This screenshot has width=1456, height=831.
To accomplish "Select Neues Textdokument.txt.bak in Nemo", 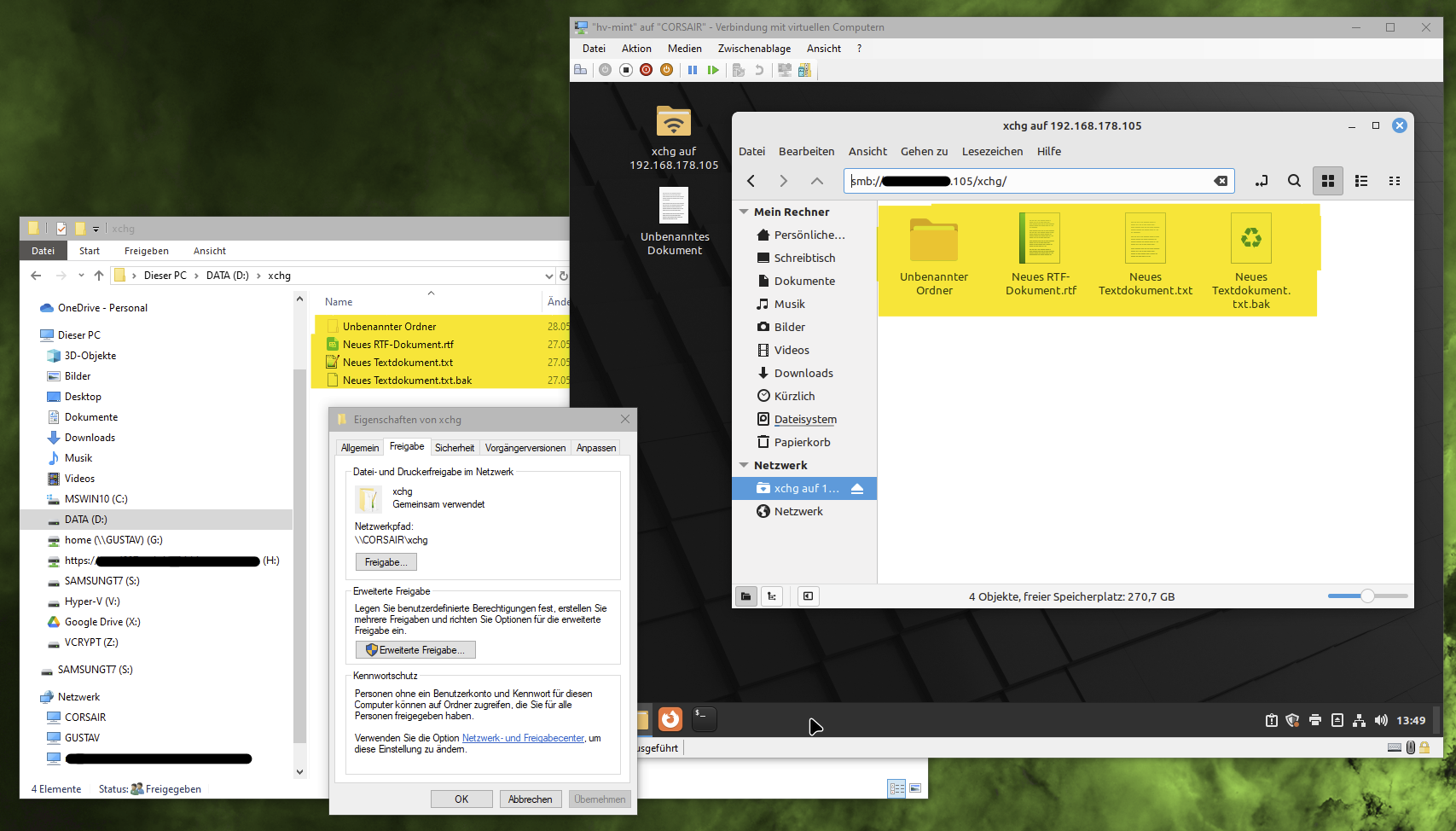I will click(x=1251, y=261).
